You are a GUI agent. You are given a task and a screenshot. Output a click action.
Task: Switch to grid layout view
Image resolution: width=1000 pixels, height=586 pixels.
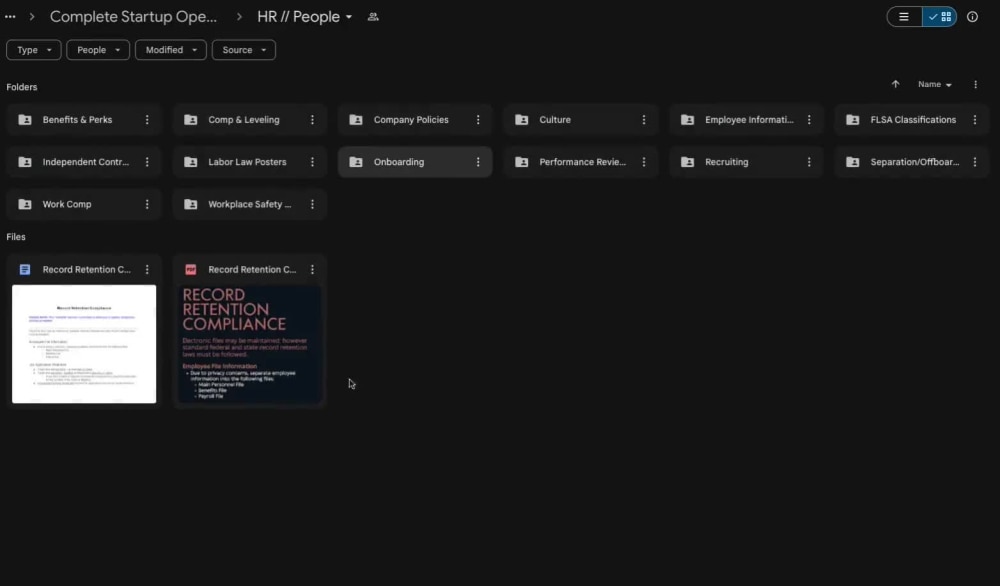(939, 17)
